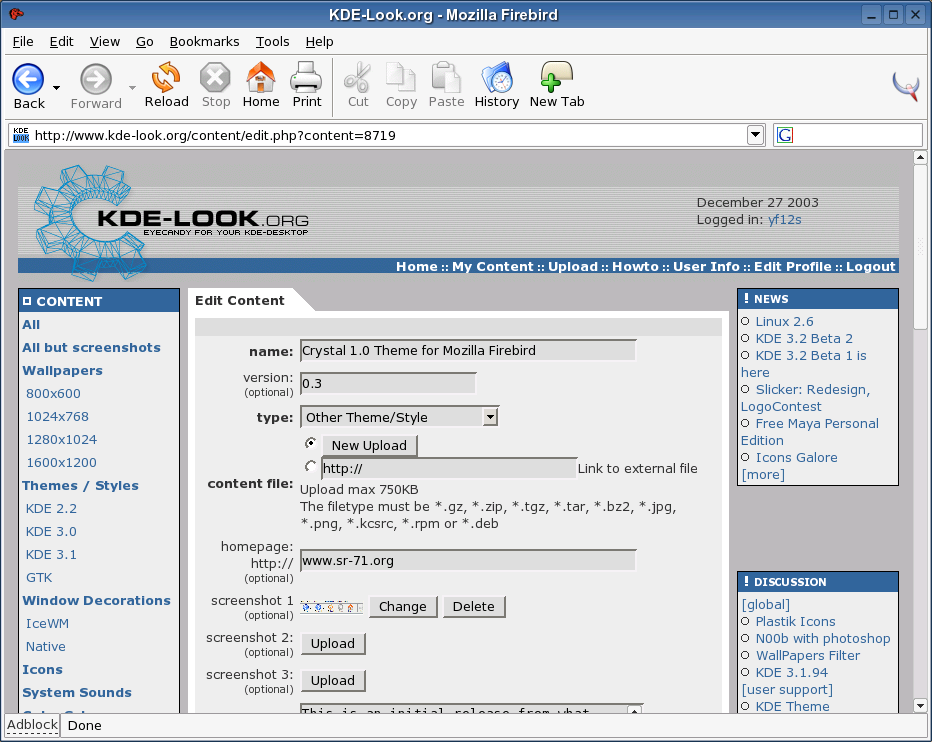932x742 pixels.
Task: Open the Linux 2.6 news link
Action: (784, 322)
